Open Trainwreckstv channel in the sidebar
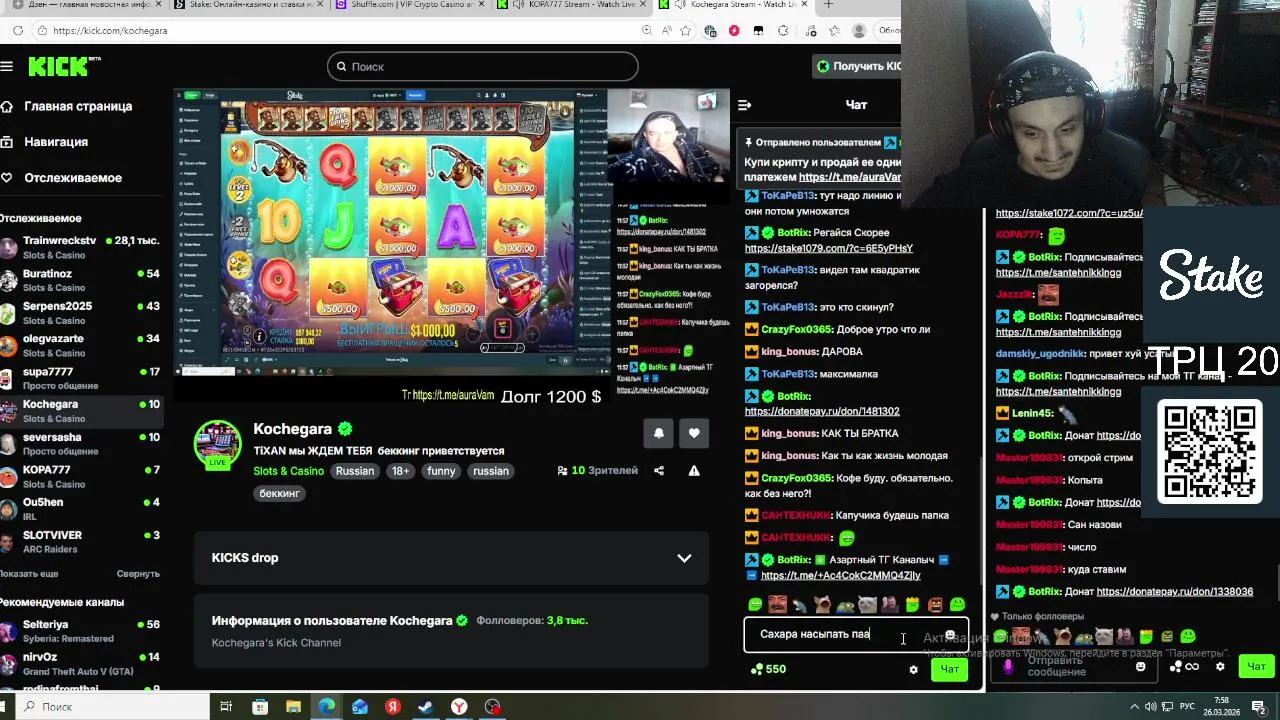 point(80,247)
